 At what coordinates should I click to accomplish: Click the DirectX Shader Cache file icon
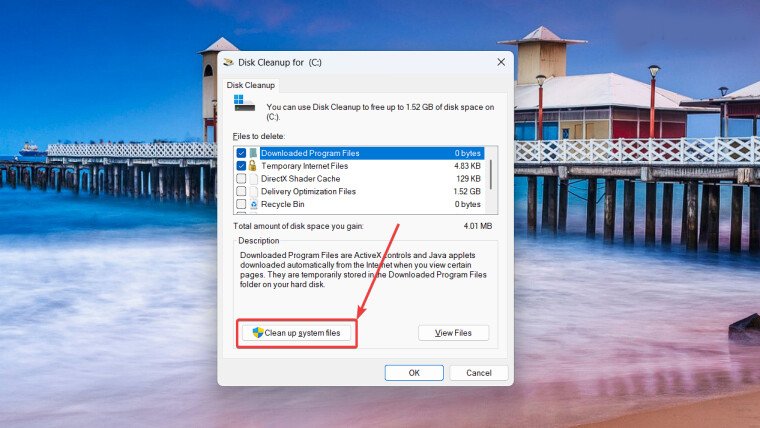click(253, 178)
